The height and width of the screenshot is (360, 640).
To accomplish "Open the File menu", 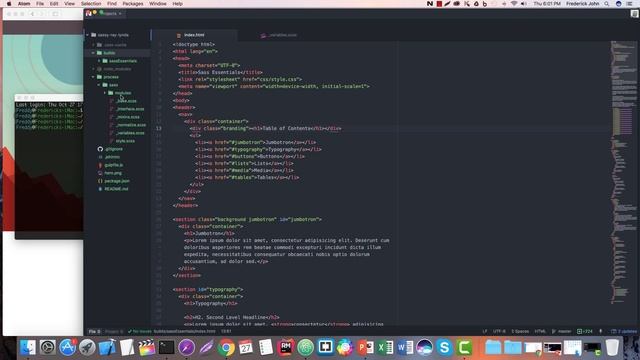I will pyautogui.click(x=40, y=4).
